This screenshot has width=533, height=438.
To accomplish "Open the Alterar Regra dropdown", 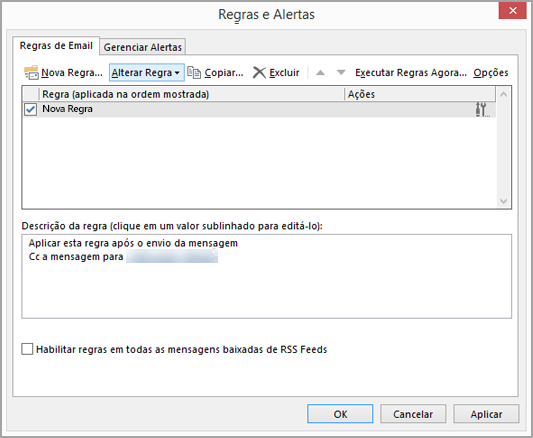I will pyautogui.click(x=147, y=72).
